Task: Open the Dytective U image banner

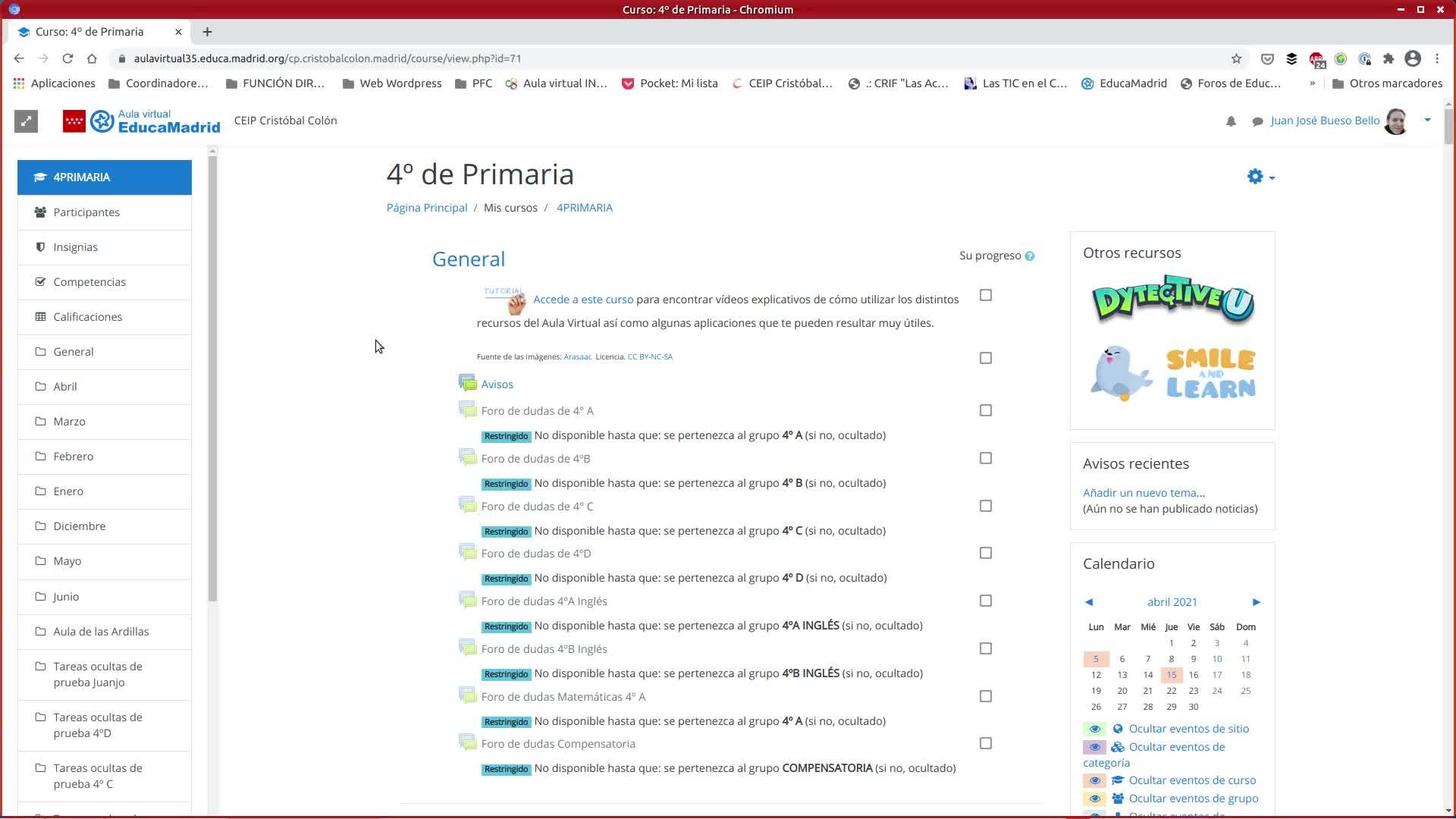Action: [1172, 300]
